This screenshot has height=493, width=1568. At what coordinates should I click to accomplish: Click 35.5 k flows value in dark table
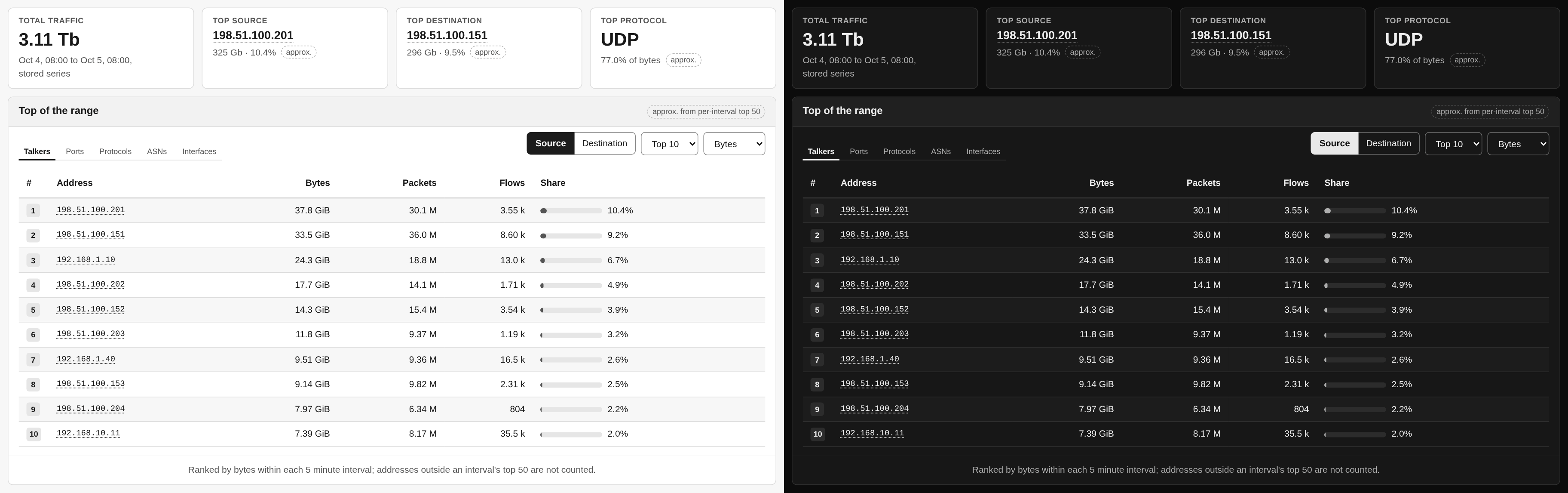click(1296, 434)
